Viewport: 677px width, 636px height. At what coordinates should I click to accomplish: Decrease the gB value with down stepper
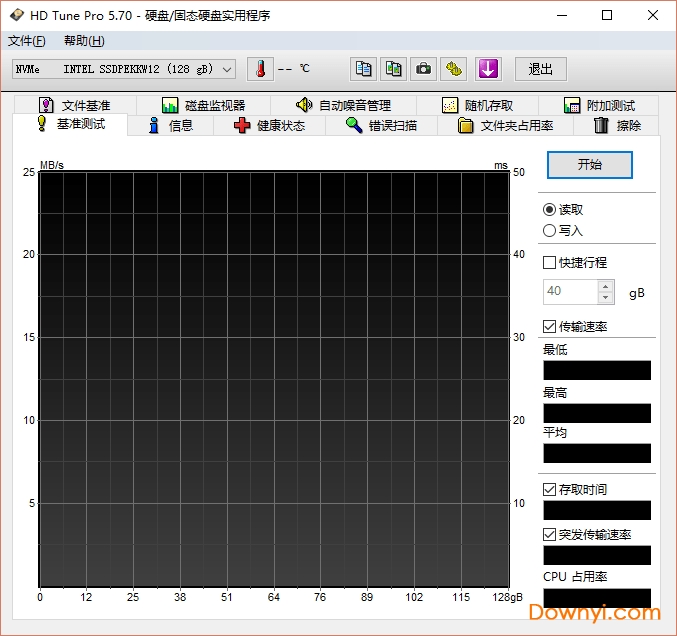(606, 297)
